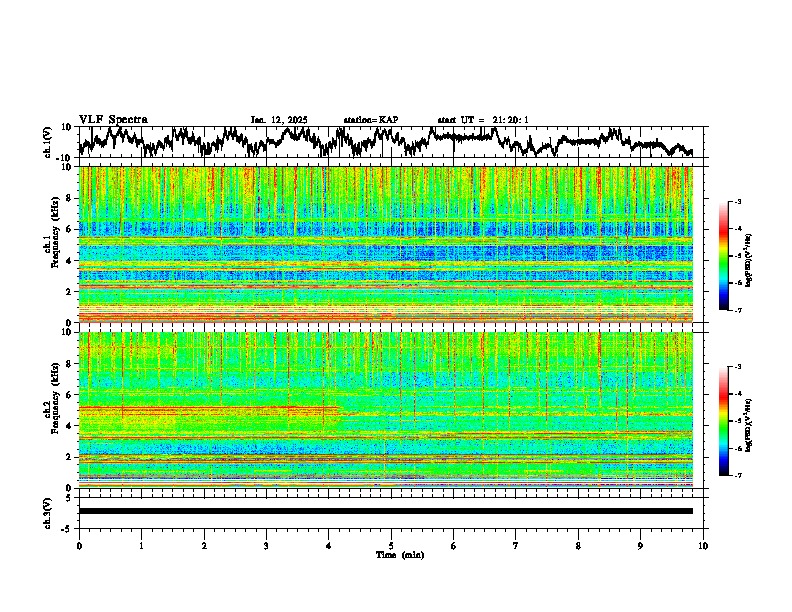Select the date "Jan. 12, 2025" header
The height and width of the screenshot is (612, 792).
279,120
